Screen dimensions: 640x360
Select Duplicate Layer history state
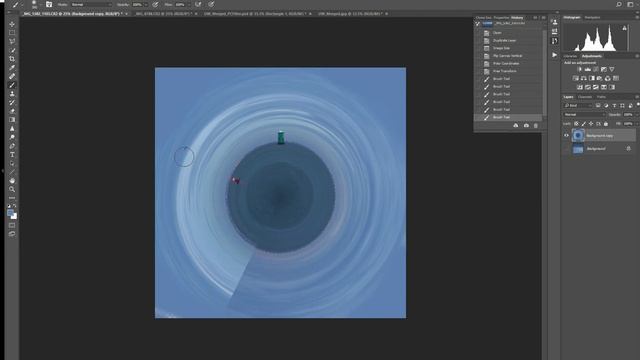(x=509, y=40)
